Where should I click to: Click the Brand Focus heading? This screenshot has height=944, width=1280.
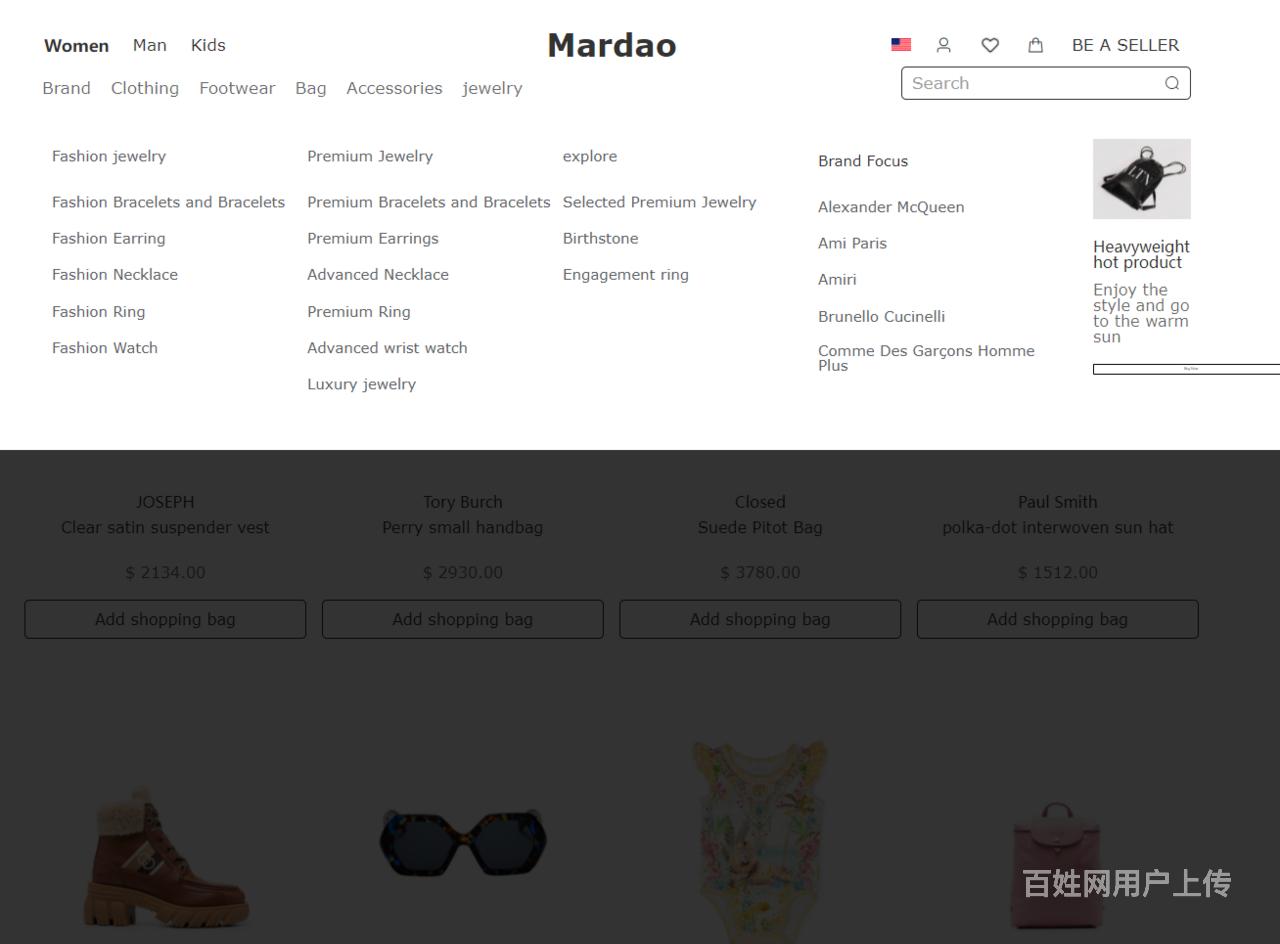coord(863,161)
